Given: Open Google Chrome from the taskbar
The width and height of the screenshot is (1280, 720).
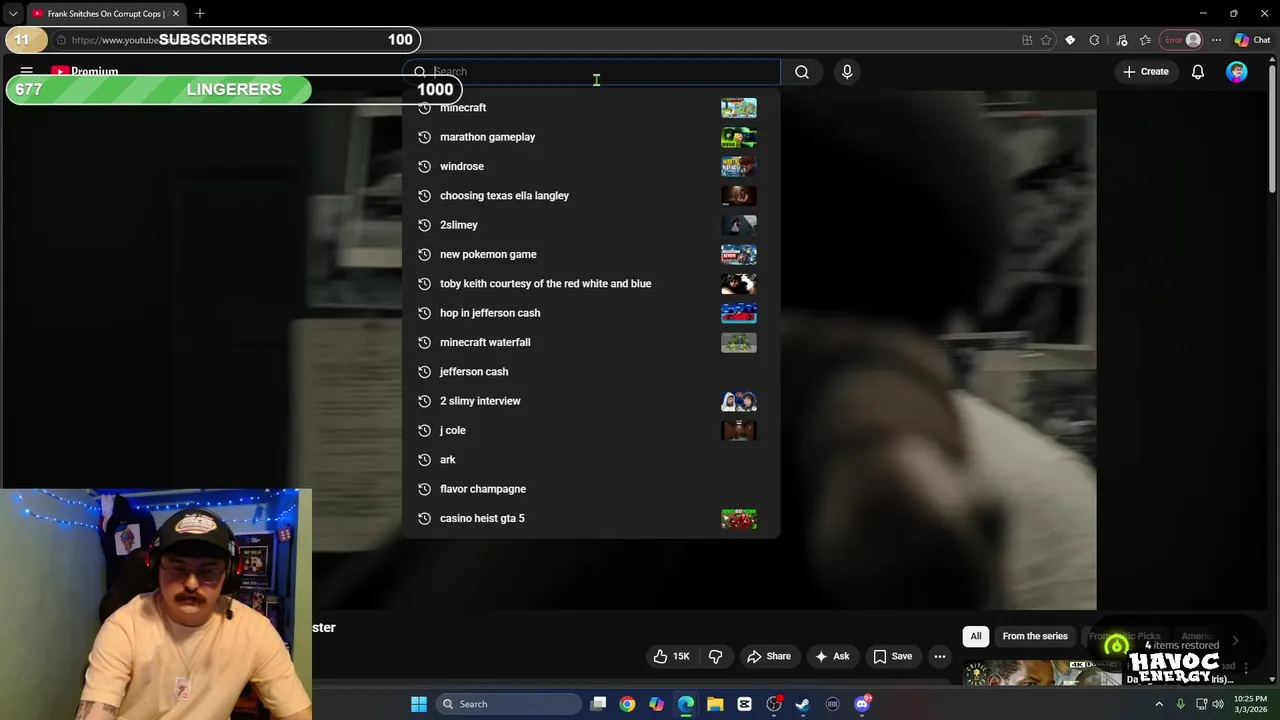Looking at the screenshot, I should click(627, 704).
